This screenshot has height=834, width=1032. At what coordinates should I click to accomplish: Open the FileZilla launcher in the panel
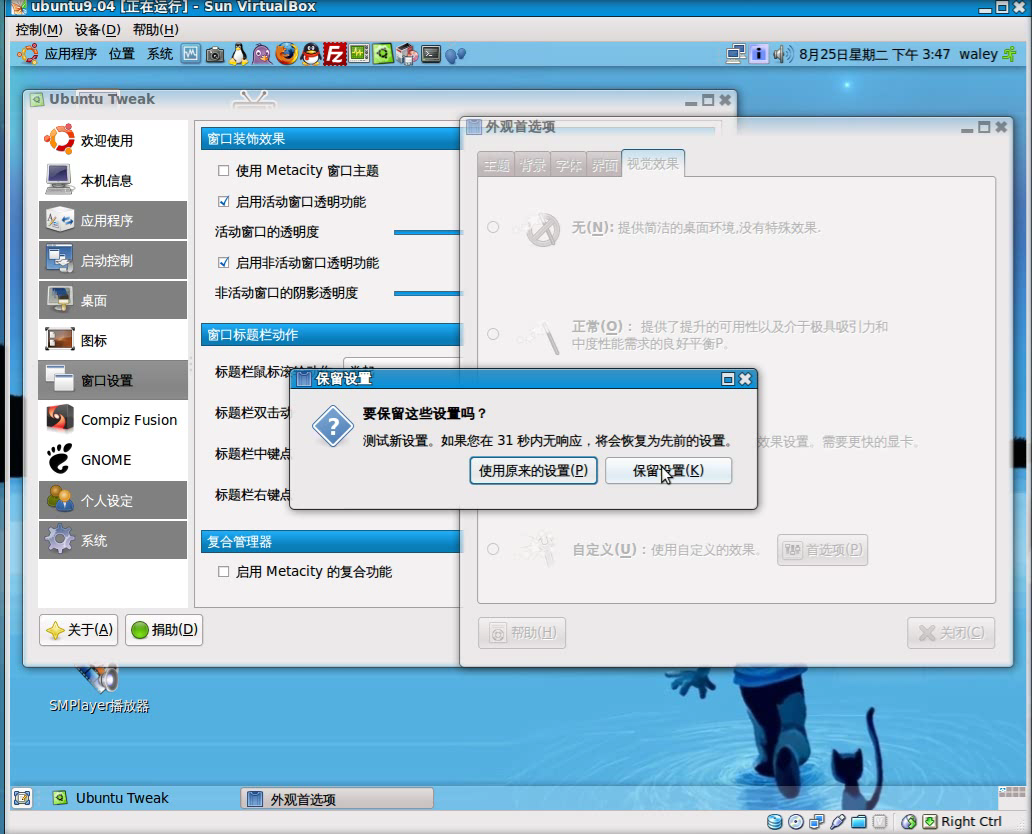334,54
